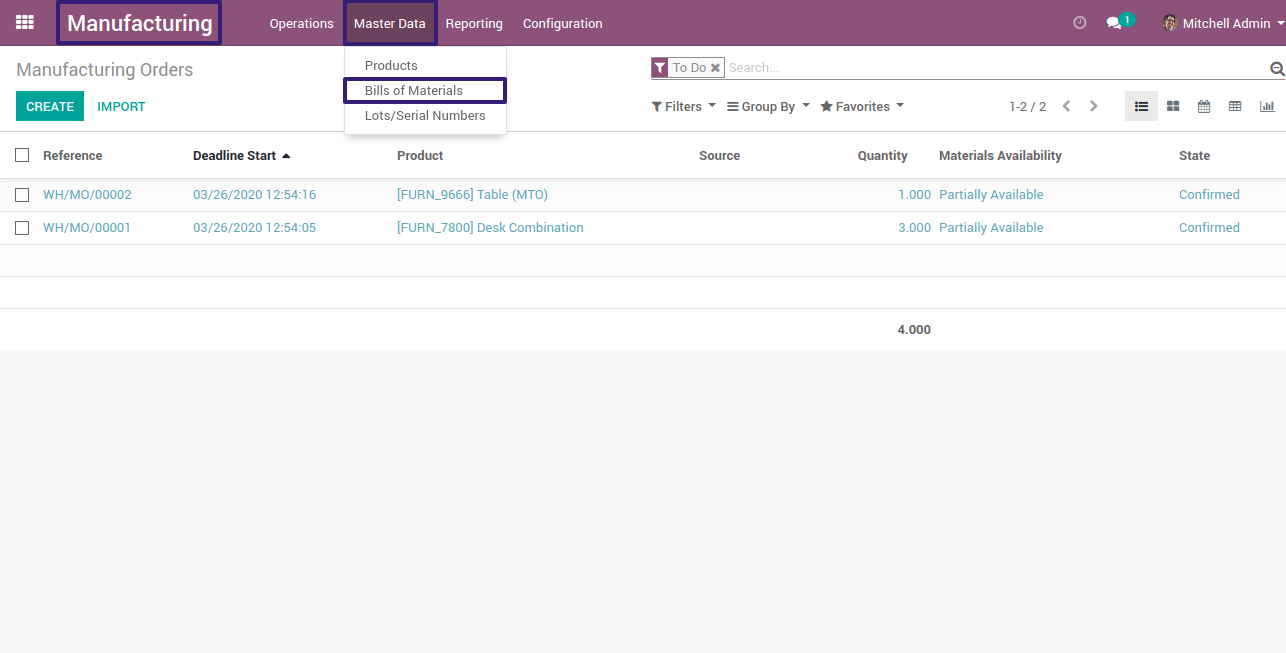The width and height of the screenshot is (1286, 653).
Task: Click into the Search field
Action: (995, 68)
